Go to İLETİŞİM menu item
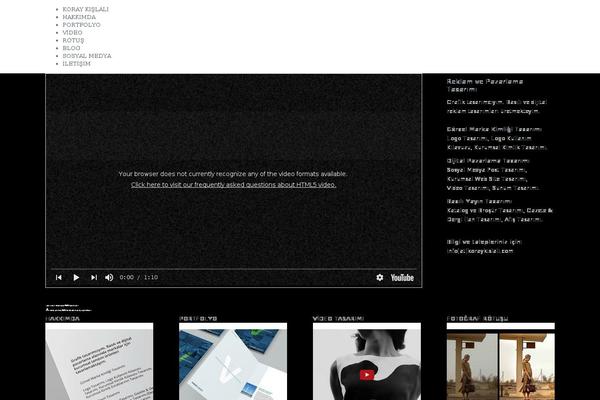Image resolution: width=600 pixels, height=400 pixels. coord(77,64)
